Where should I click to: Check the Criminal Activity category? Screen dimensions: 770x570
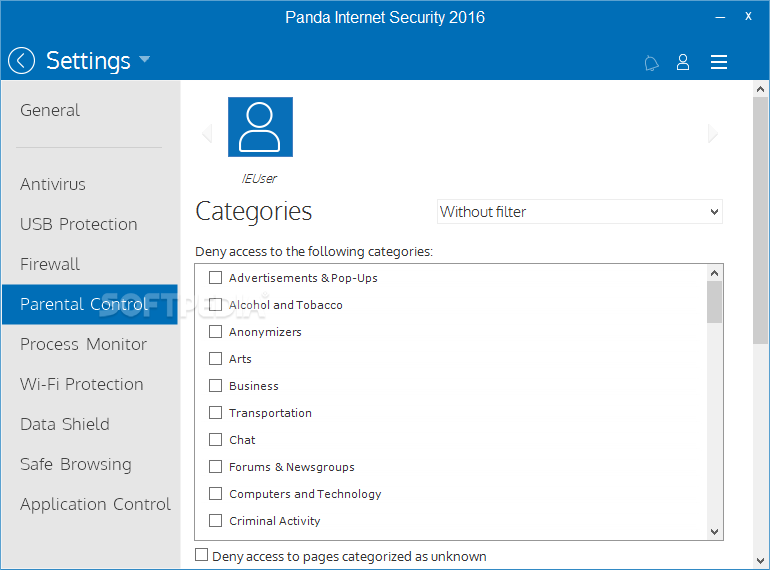pyautogui.click(x=215, y=521)
